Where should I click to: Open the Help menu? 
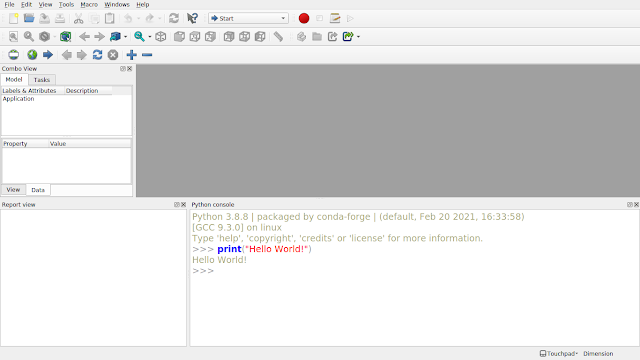pyautogui.click(x=142, y=4)
